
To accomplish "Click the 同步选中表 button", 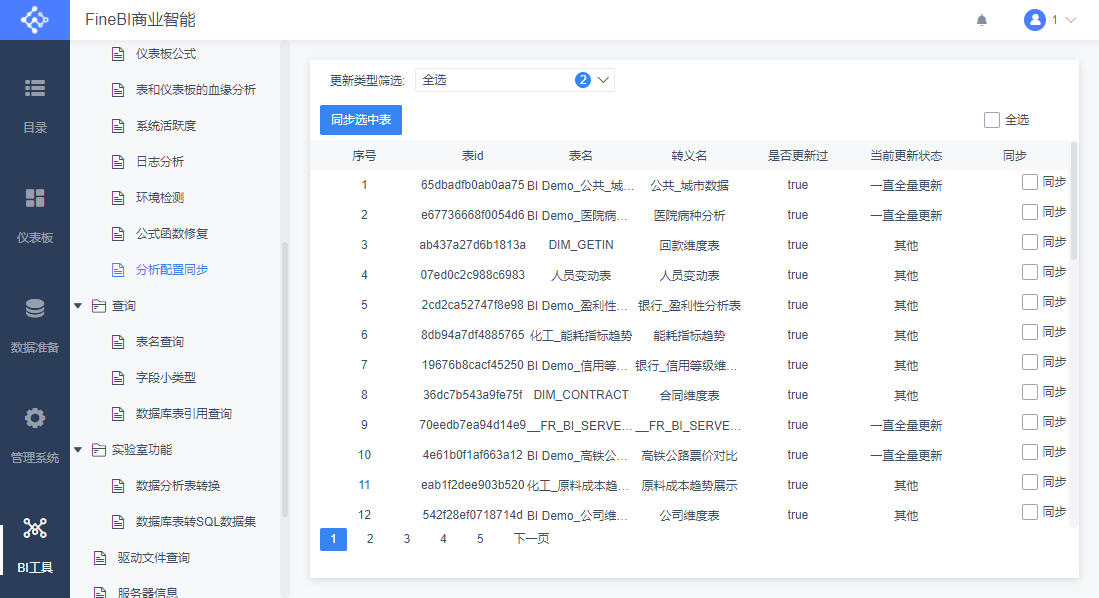I will 361,120.
